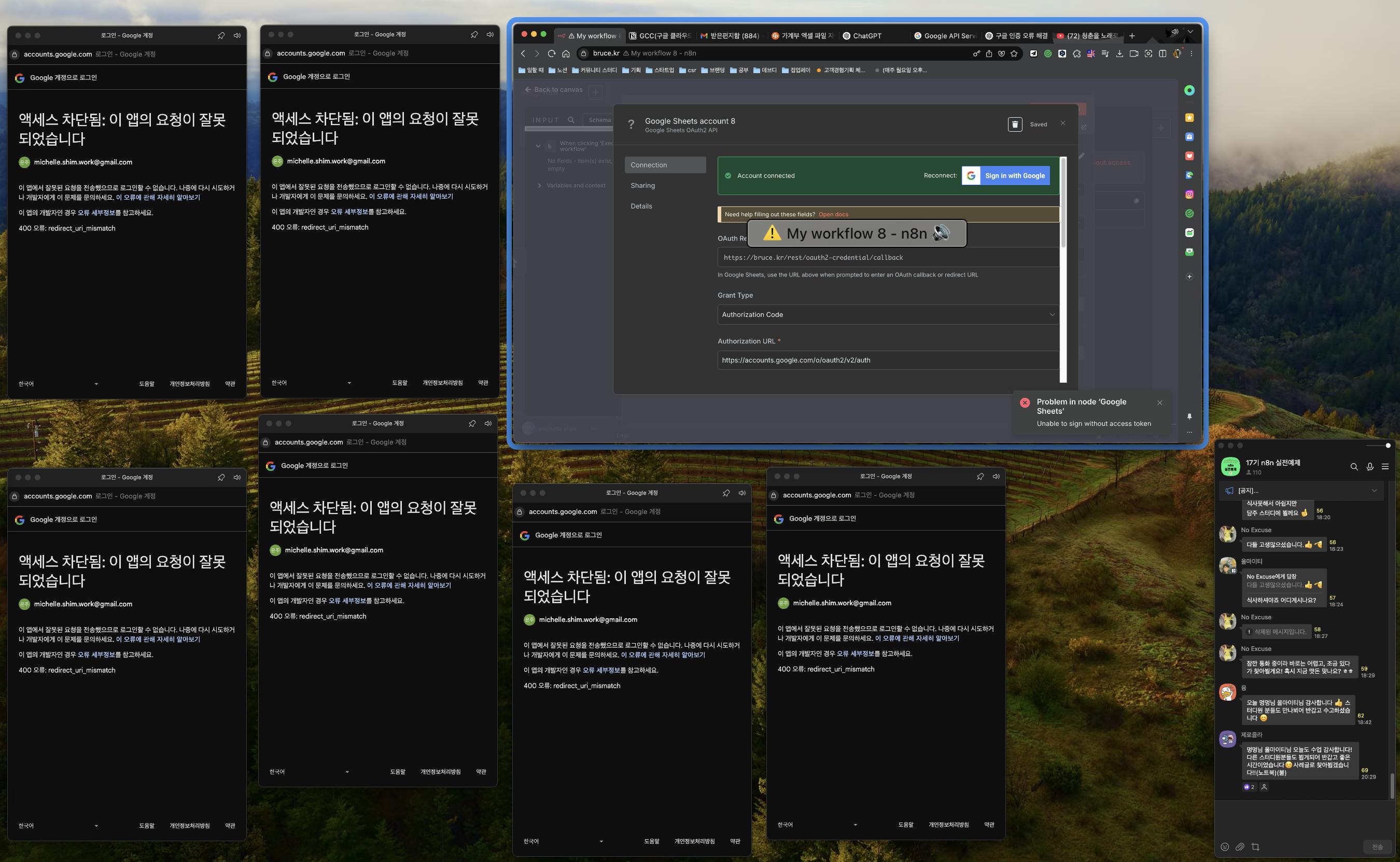The image size is (1400, 862).
Task: Adjust chat window transparency slider
Action: (1388, 445)
